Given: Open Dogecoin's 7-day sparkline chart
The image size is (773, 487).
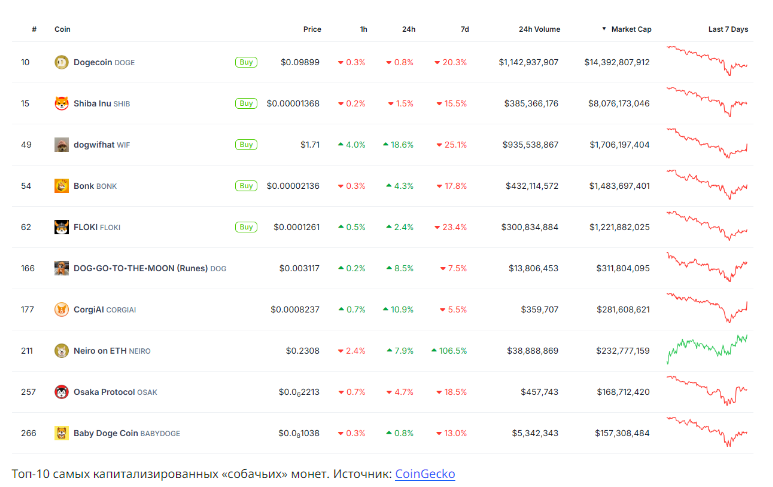Looking at the screenshot, I should click(707, 61).
